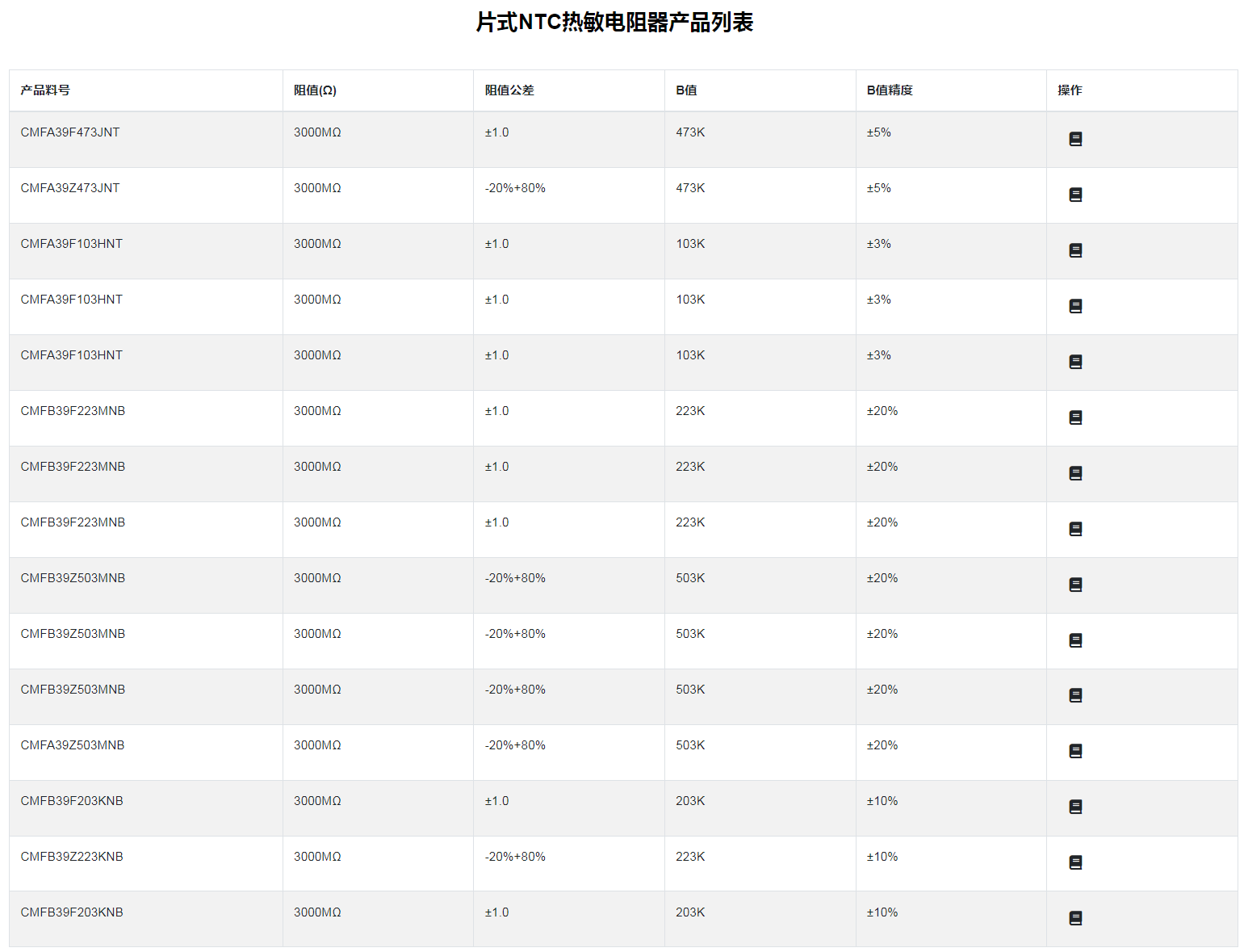Image resolution: width=1244 pixels, height=952 pixels.
Task: Open datasheet icon for CMFA39Z473JNT
Action: [x=1075, y=195]
